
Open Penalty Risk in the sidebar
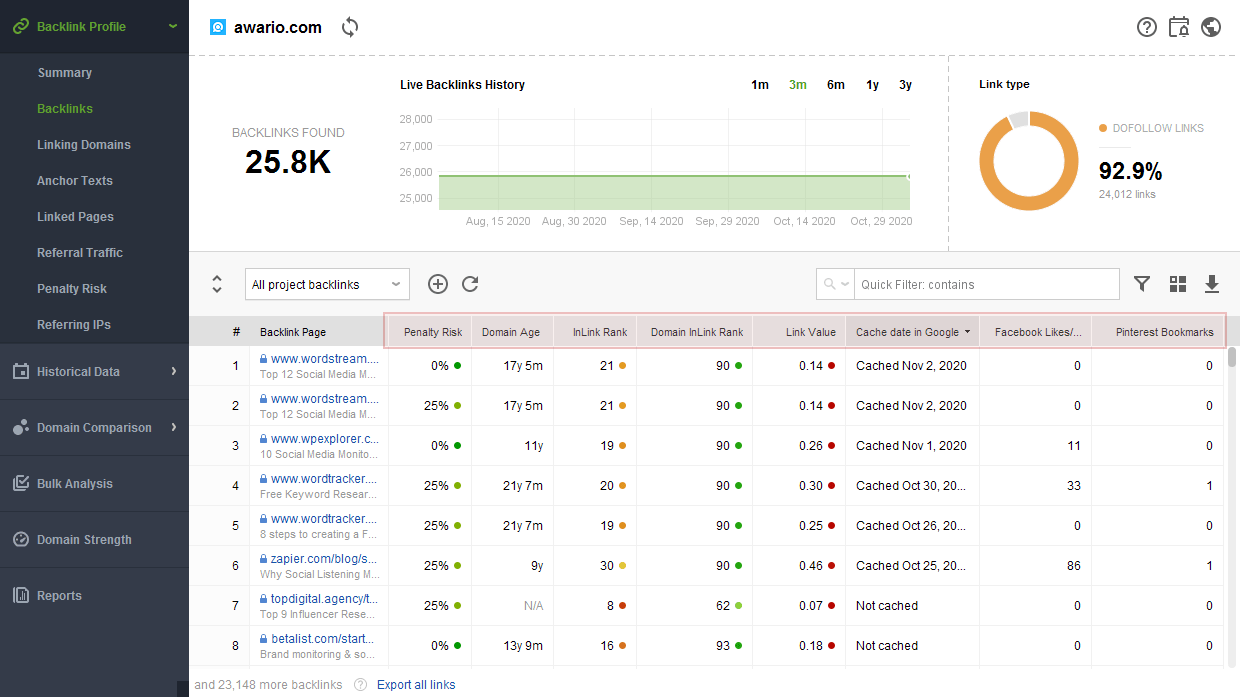tap(72, 289)
